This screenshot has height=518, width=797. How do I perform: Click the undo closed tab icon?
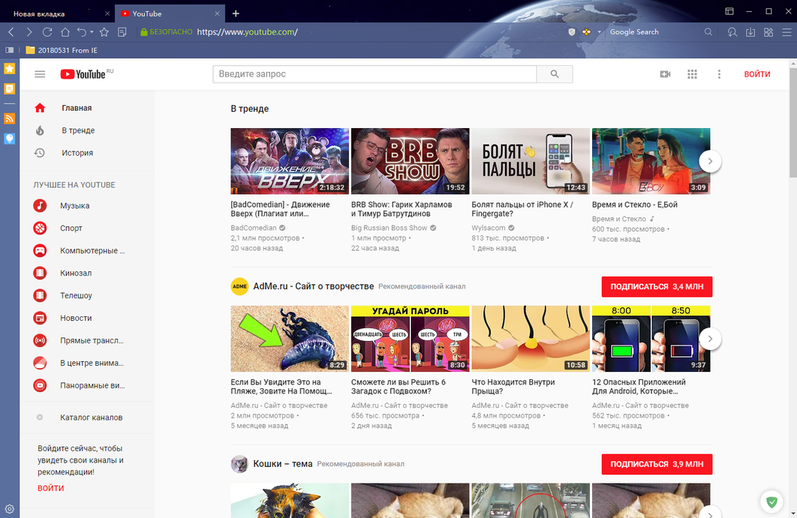coord(81,32)
